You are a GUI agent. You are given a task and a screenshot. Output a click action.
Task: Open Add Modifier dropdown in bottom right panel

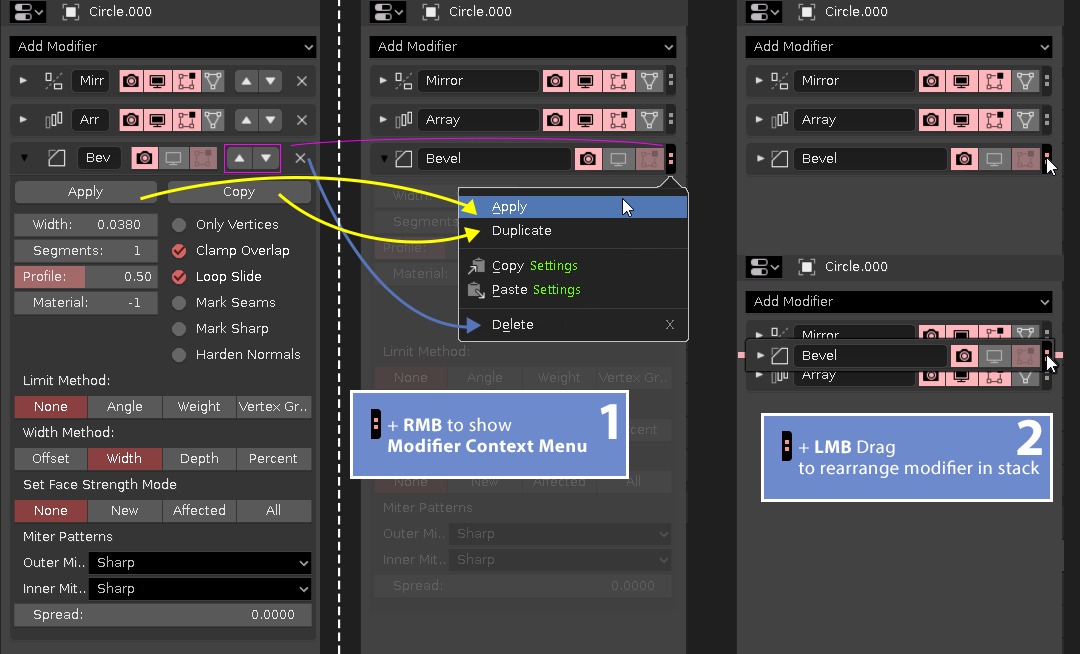click(x=899, y=302)
